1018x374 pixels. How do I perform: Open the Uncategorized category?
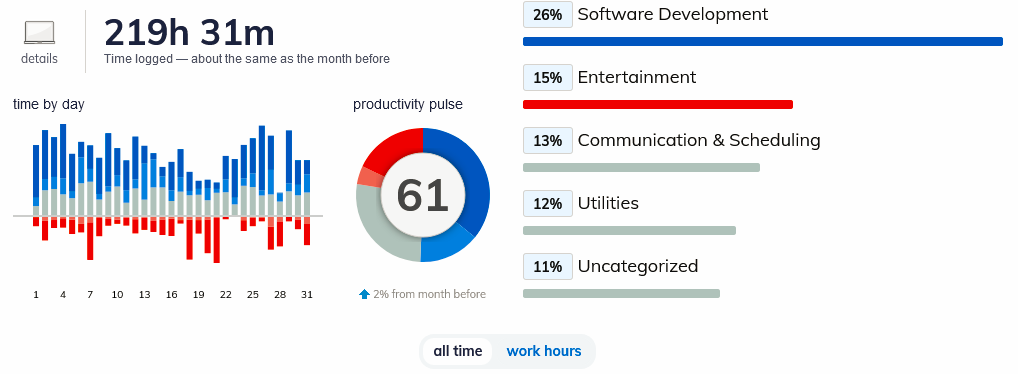(x=638, y=266)
